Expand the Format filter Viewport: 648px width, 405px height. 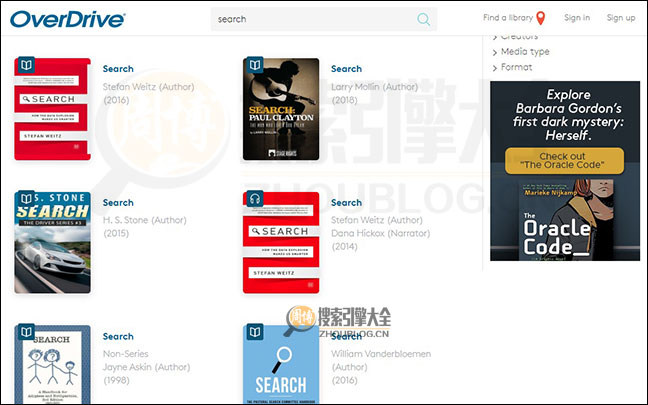pyautogui.click(x=516, y=68)
